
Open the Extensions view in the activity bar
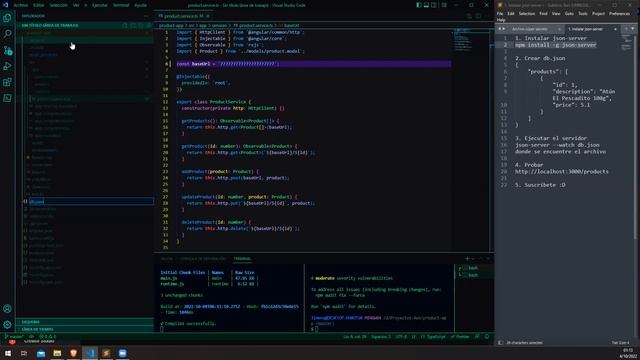click(7, 82)
